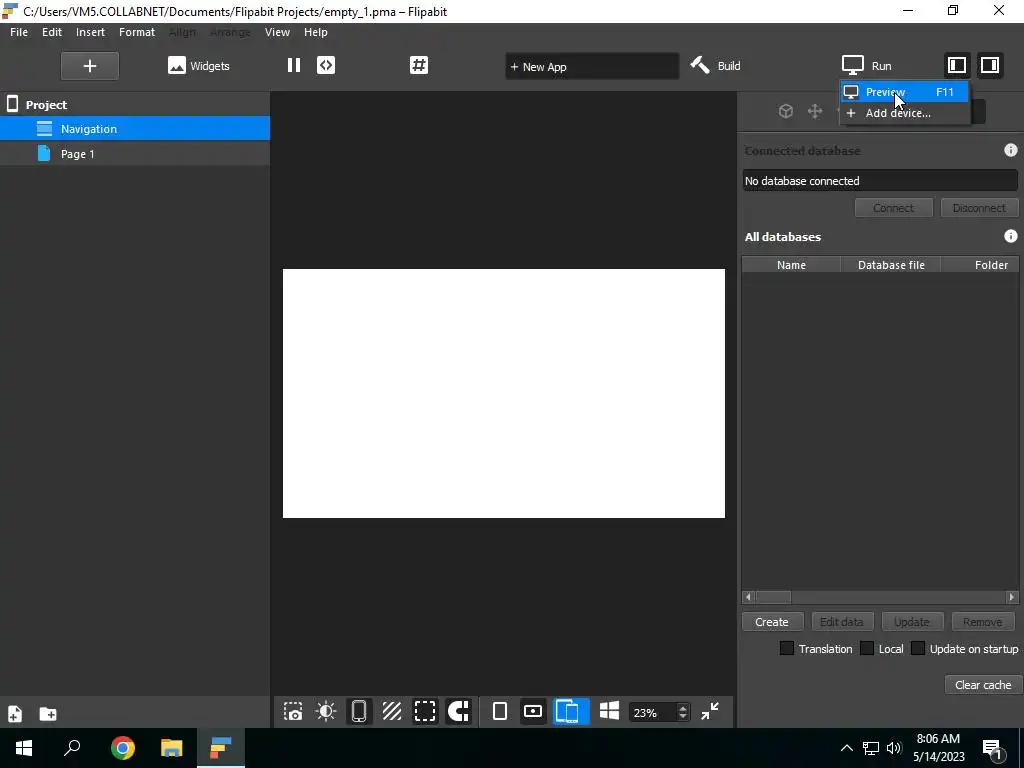The width and height of the screenshot is (1024, 768).
Task: Click the Run monitor button
Action: (867, 66)
